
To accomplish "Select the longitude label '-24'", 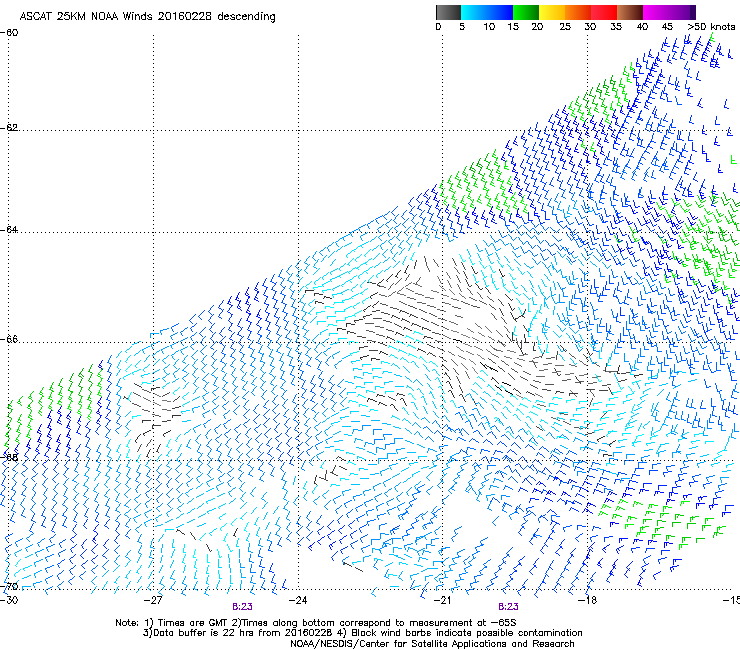I will pyautogui.click(x=298, y=600).
